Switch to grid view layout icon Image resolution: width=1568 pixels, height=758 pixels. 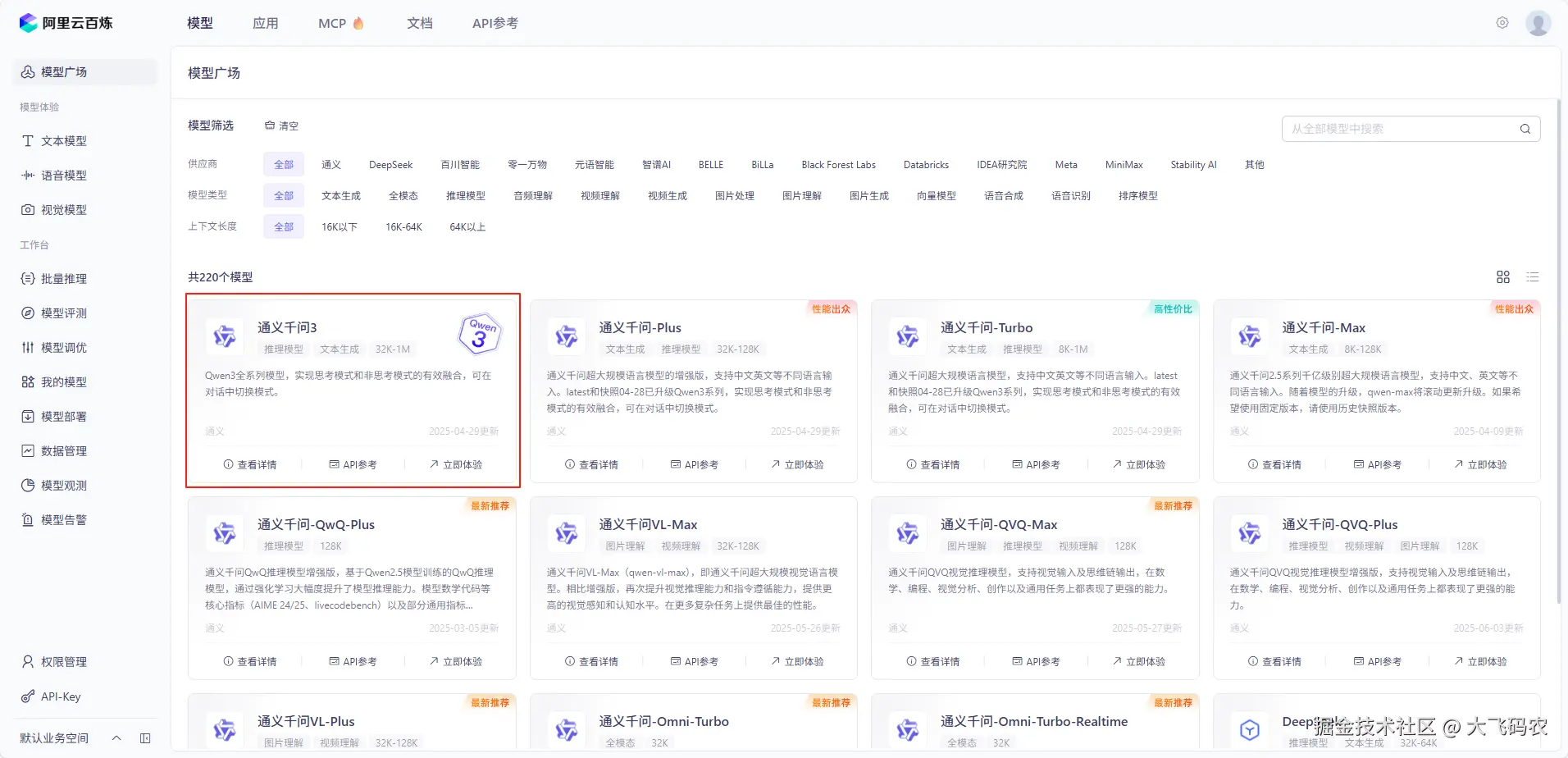pos(1503,277)
